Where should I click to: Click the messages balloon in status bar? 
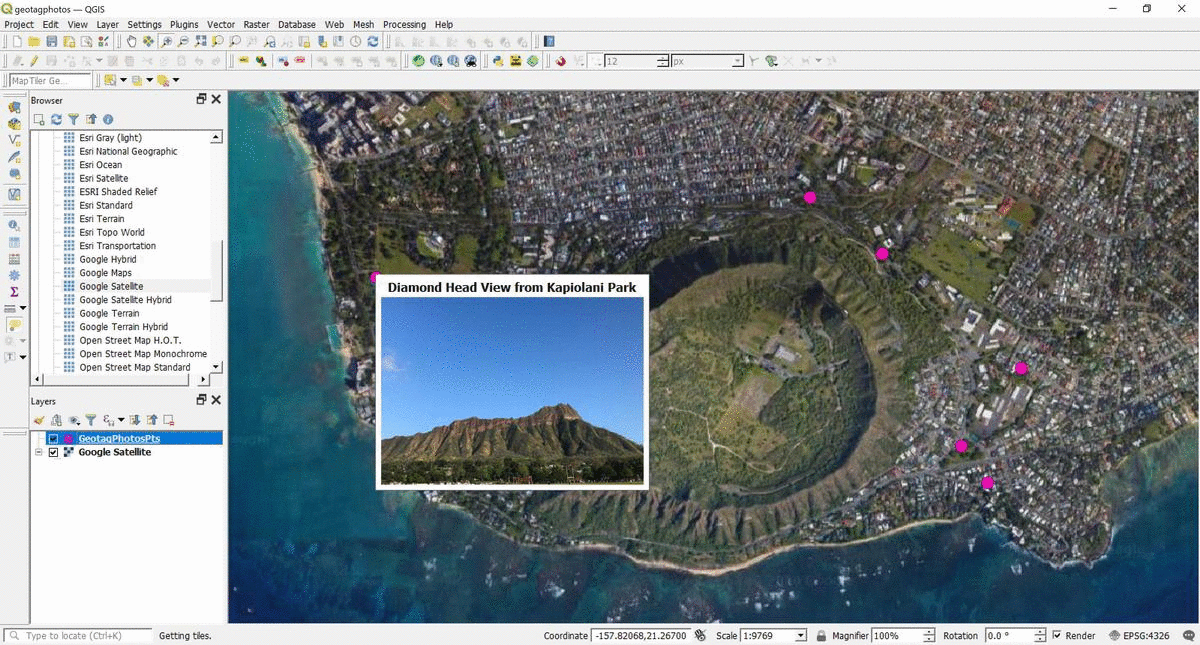[x=1188, y=635]
